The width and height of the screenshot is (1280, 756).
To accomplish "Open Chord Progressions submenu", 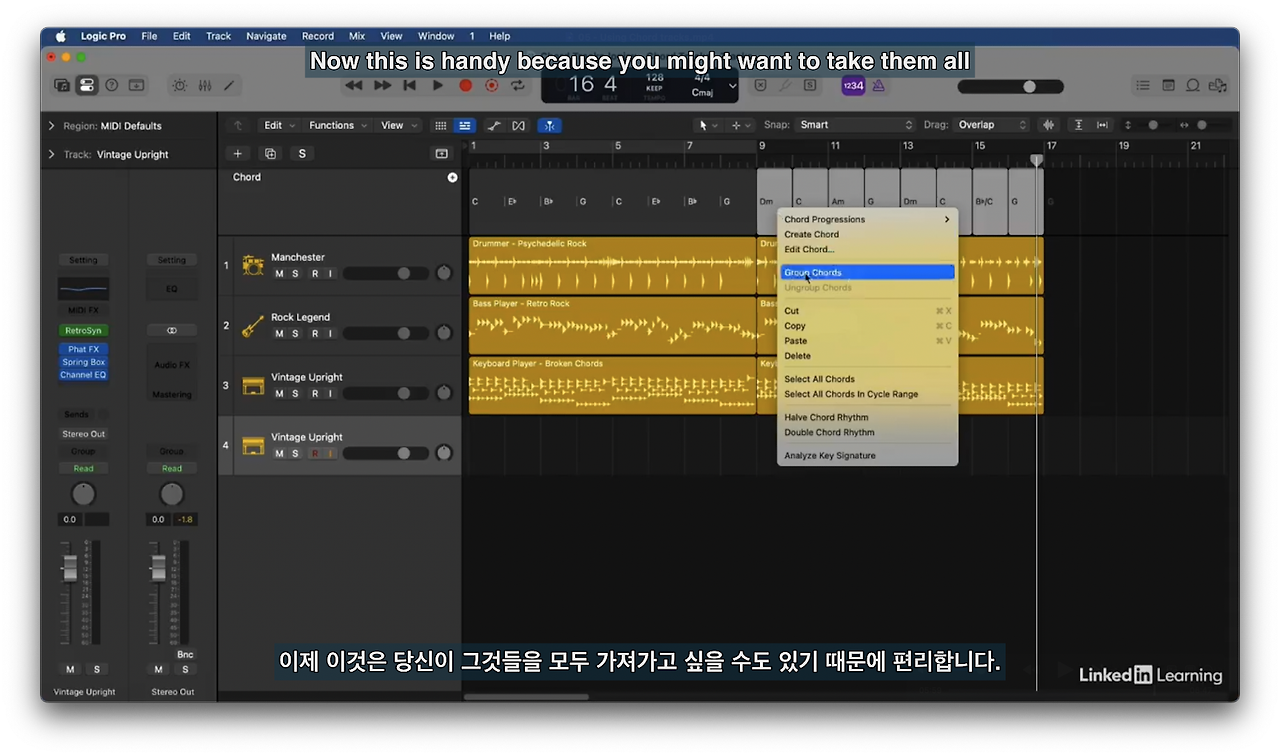I will [867, 219].
